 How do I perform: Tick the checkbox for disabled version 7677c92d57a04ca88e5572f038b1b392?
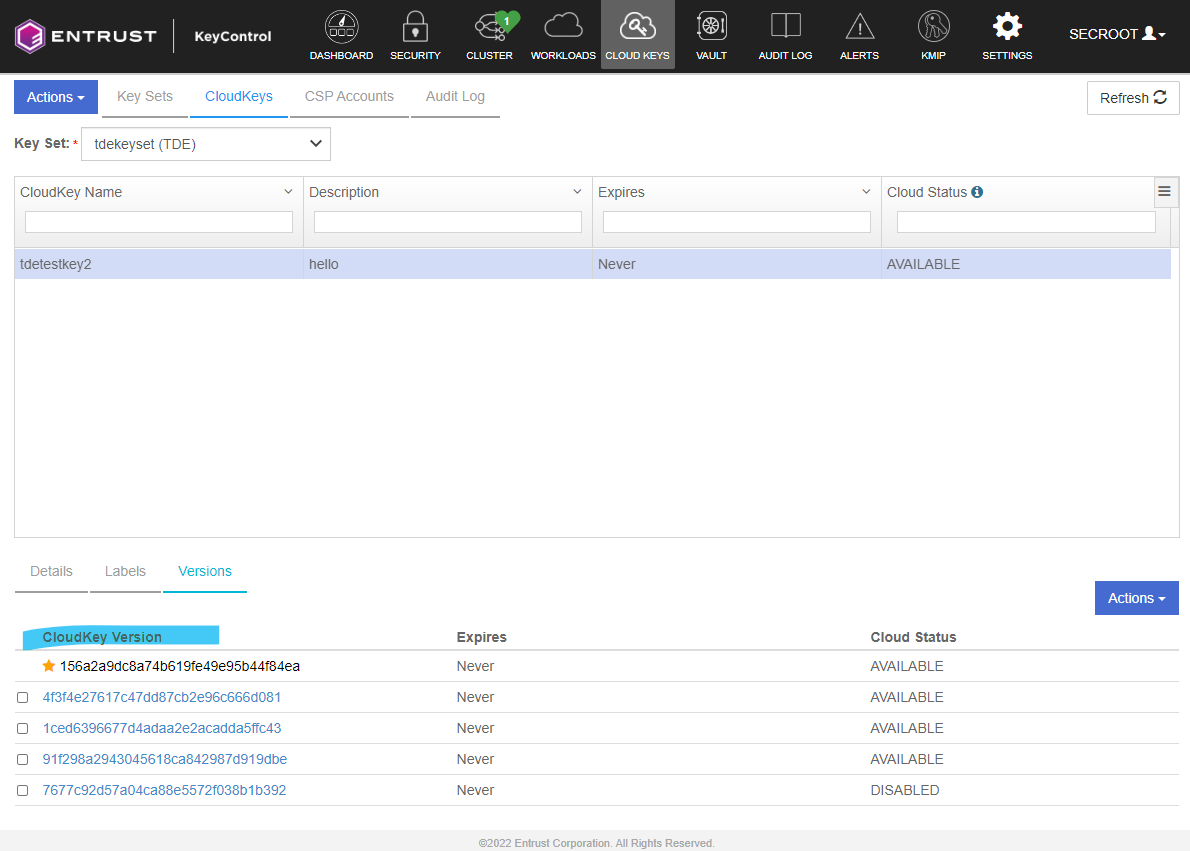(x=23, y=791)
